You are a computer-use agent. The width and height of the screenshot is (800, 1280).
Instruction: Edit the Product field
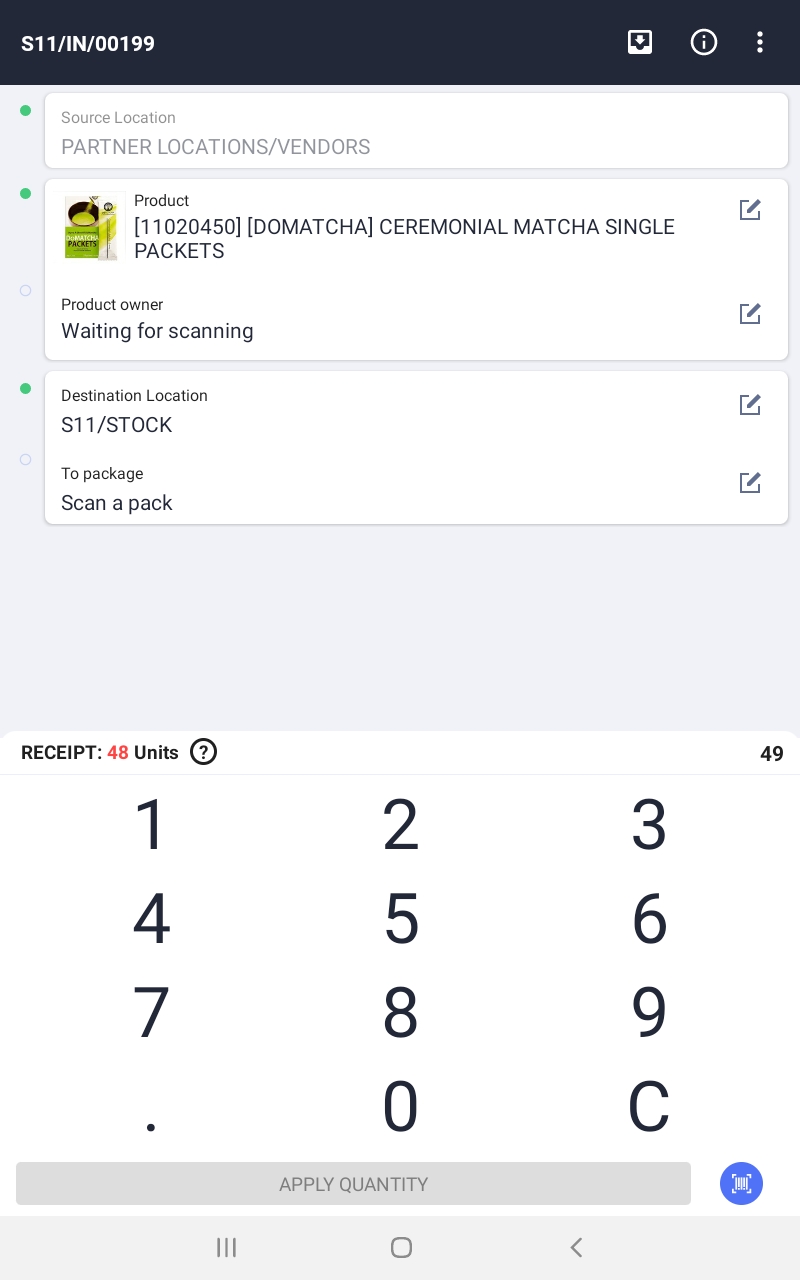pos(750,210)
